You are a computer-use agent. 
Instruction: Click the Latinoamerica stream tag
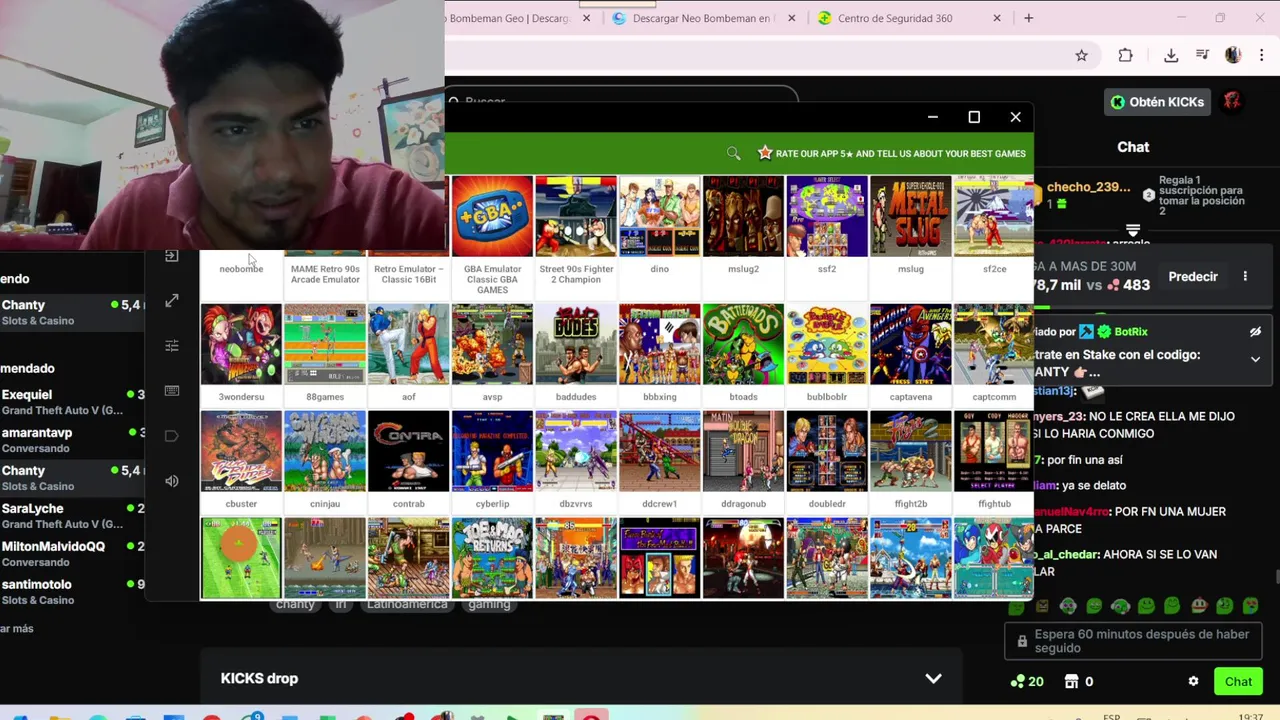pyautogui.click(x=407, y=604)
